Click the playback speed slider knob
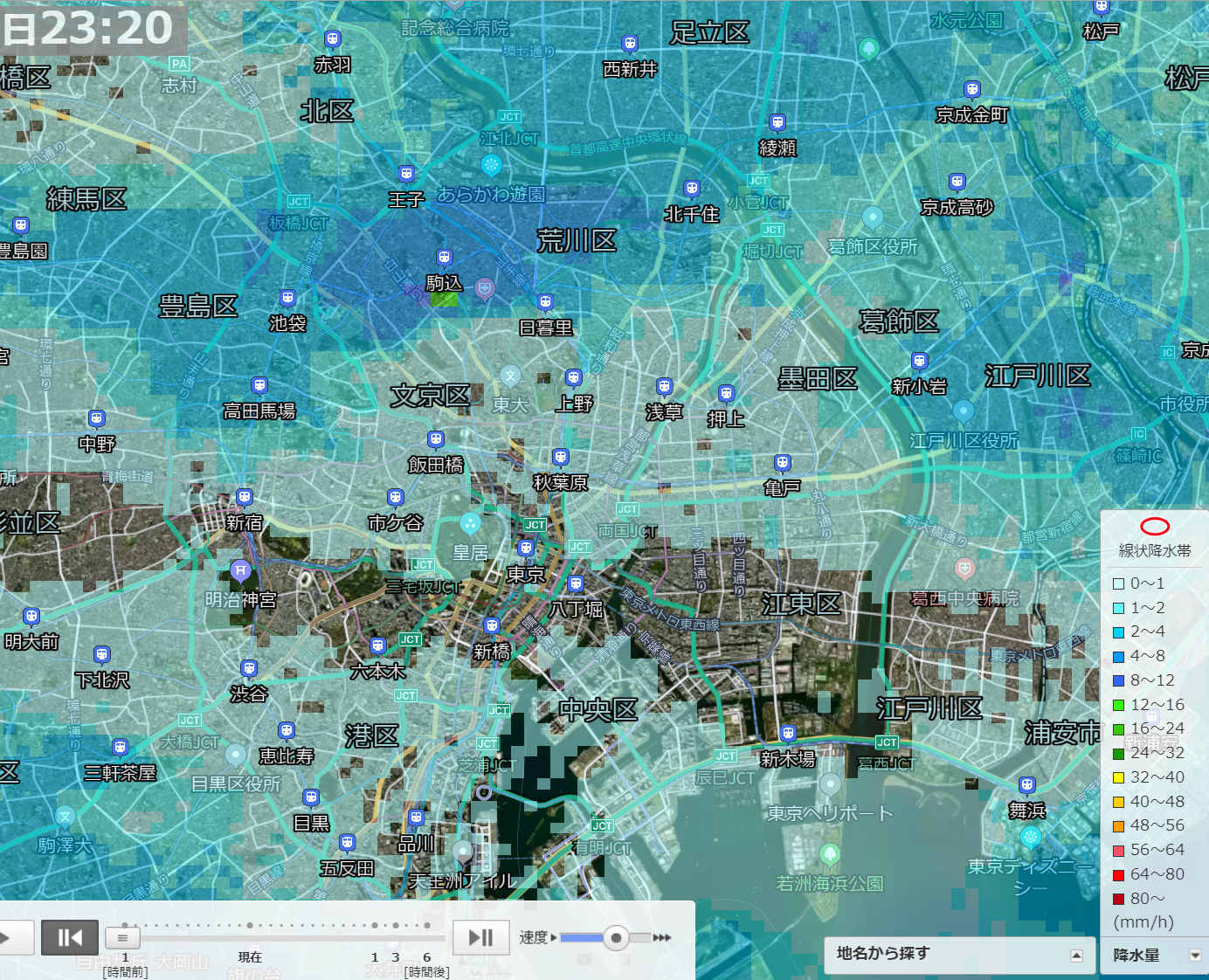Viewport: 1209px width, 980px height. coord(616,938)
